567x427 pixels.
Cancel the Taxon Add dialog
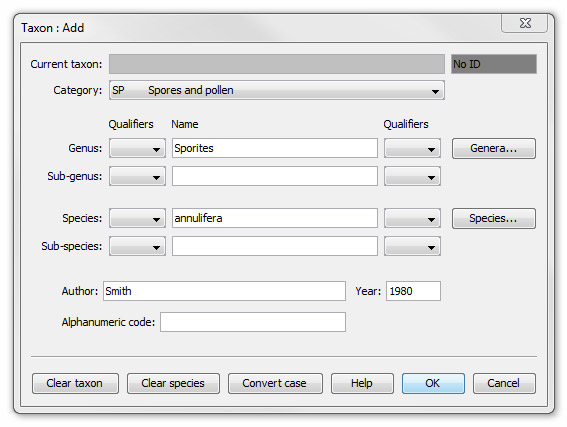(504, 384)
